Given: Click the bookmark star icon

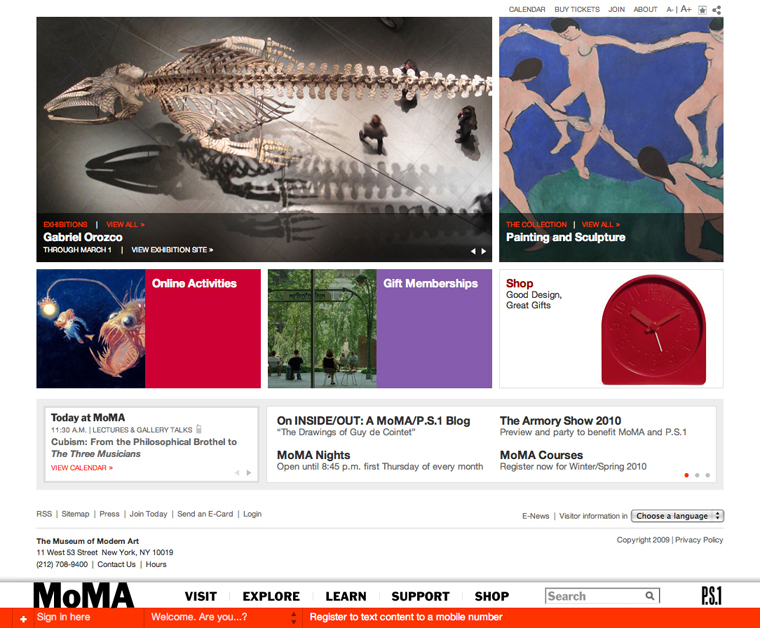Looking at the screenshot, I should tap(702, 10).
